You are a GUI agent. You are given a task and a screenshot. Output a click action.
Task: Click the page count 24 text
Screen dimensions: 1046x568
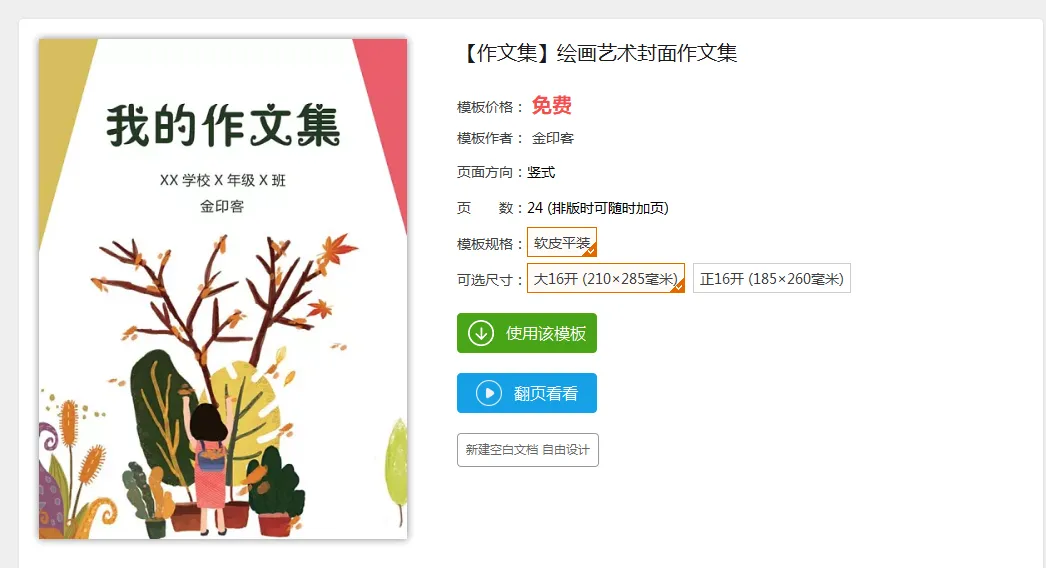coord(535,208)
